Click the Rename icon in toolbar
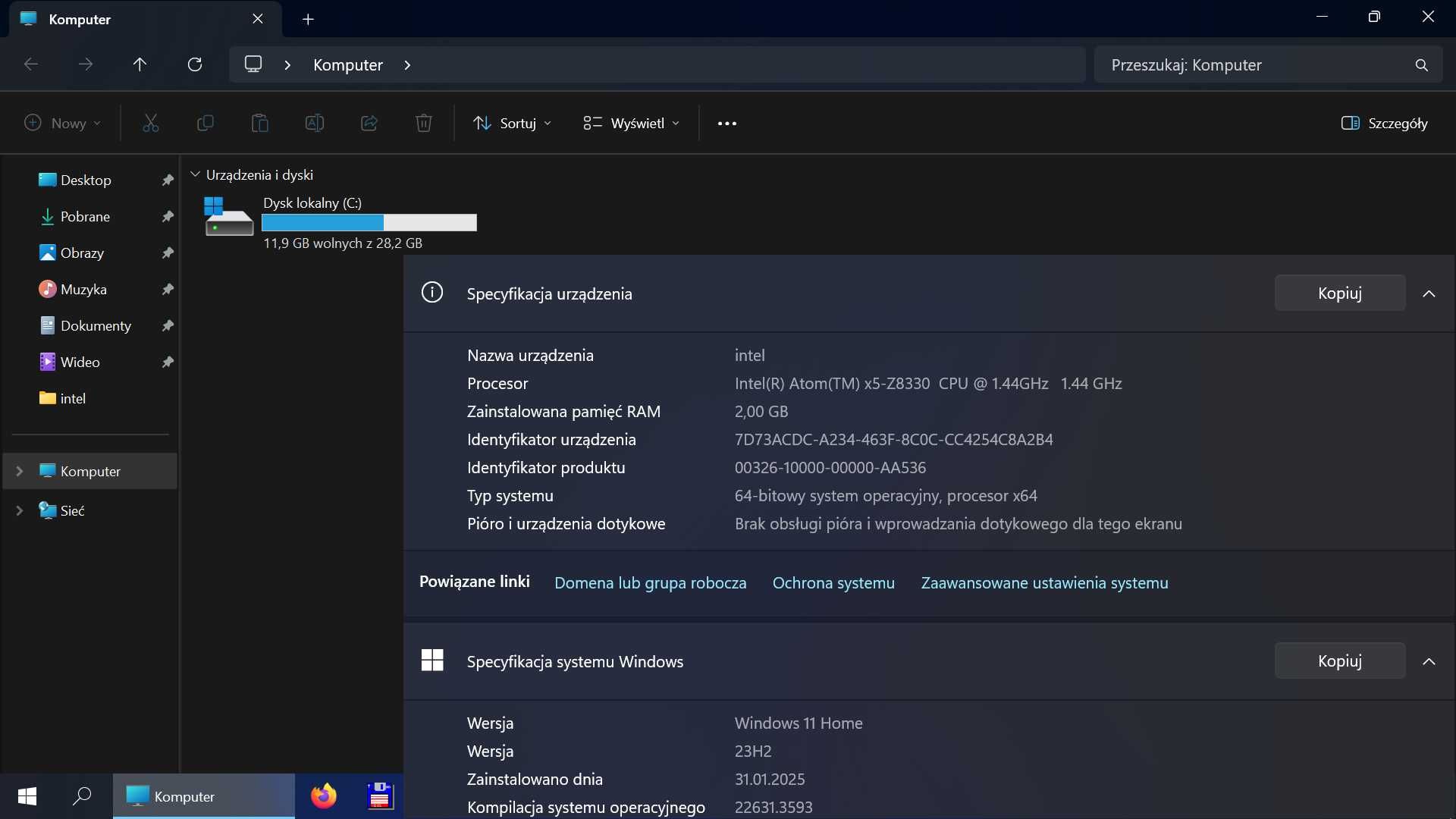1456x819 pixels. click(314, 123)
